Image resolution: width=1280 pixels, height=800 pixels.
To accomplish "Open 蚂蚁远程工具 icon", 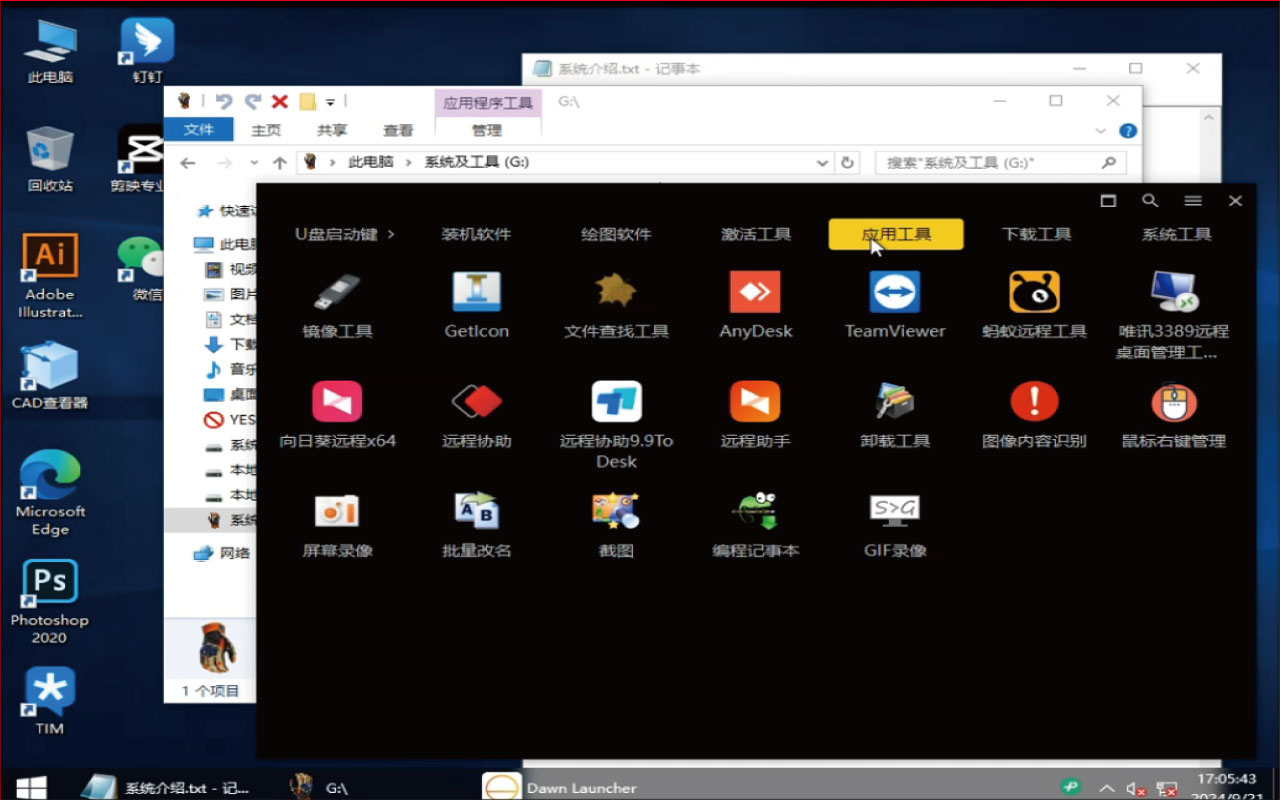I will (x=1034, y=305).
